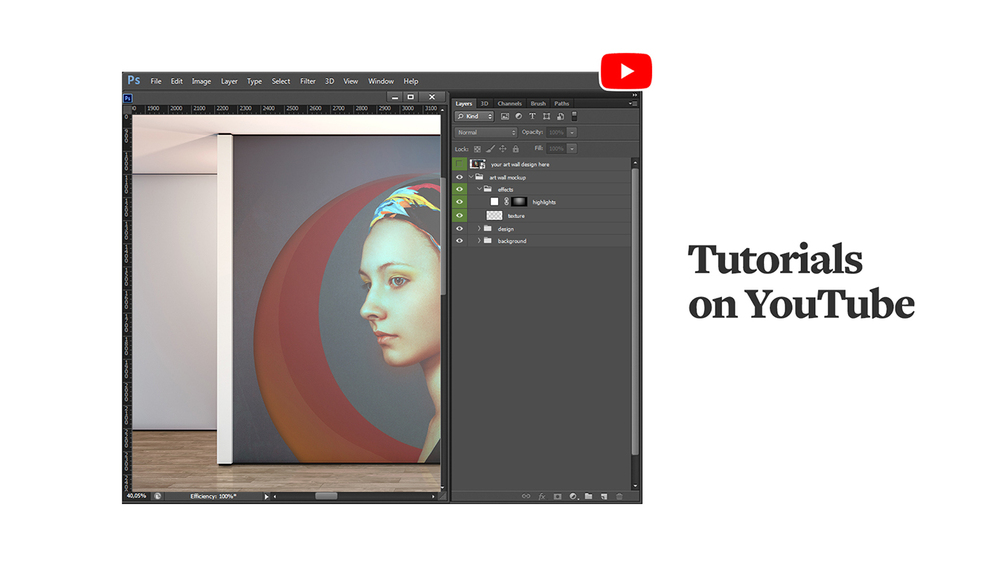The width and height of the screenshot is (1005, 565).
Task: Click the design group folder icon
Action: pyautogui.click(x=488, y=228)
